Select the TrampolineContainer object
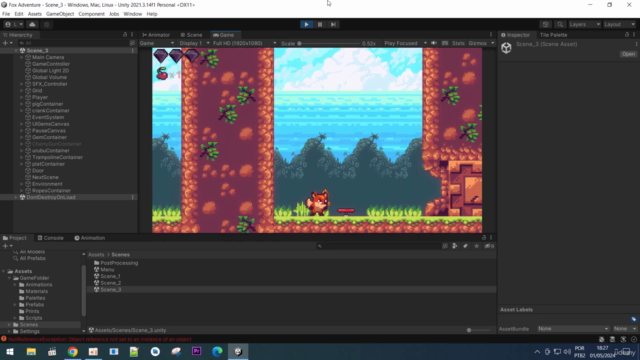Viewport: 640px width, 360px height. point(57,158)
